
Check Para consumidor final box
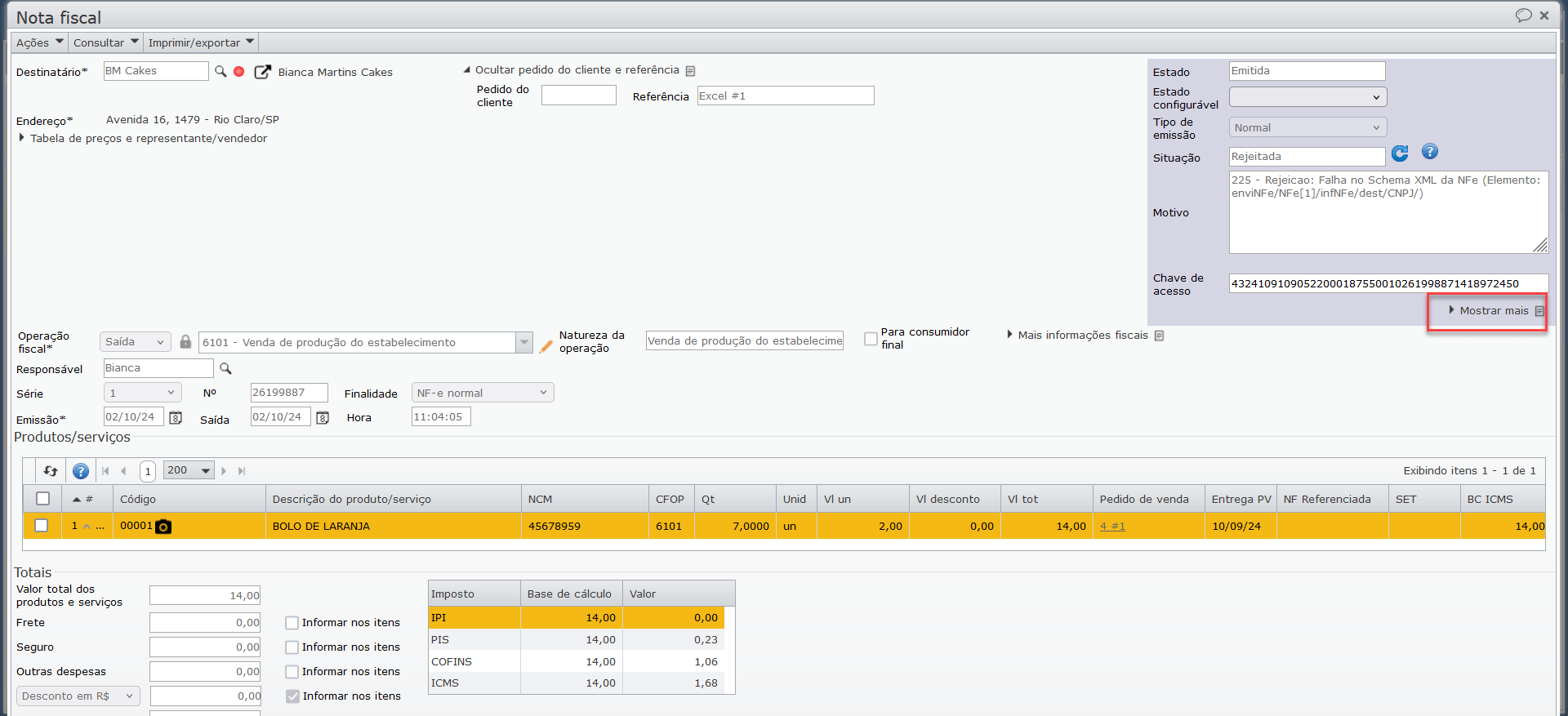[x=871, y=339]
